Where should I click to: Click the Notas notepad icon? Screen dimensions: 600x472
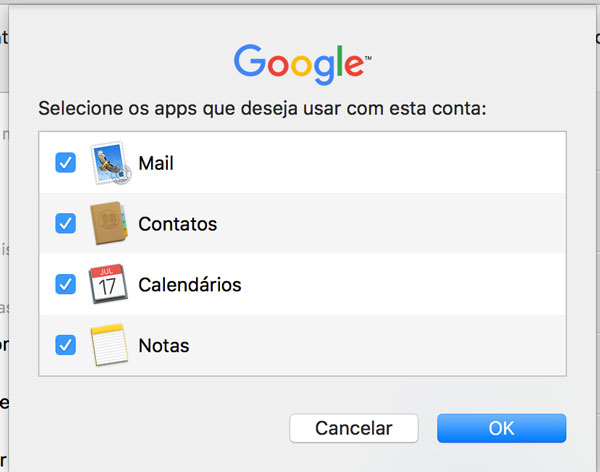(x=110, y=346)
